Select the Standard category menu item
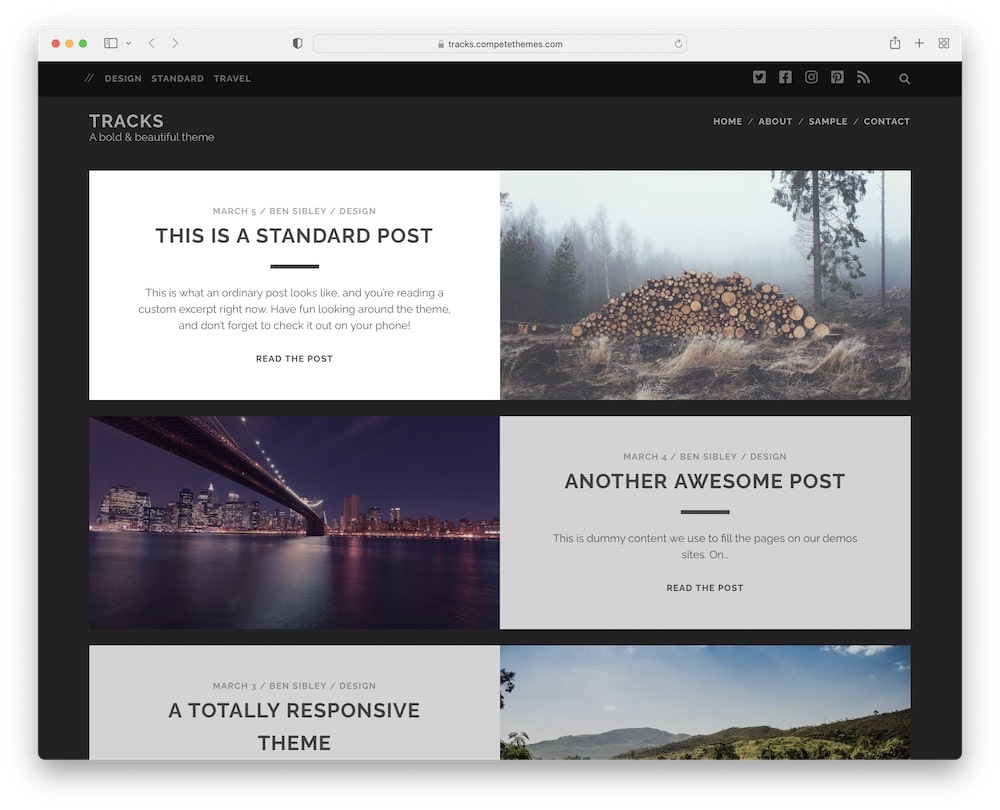The width and height of the screenshot is (1000, 810). [177, 78]
